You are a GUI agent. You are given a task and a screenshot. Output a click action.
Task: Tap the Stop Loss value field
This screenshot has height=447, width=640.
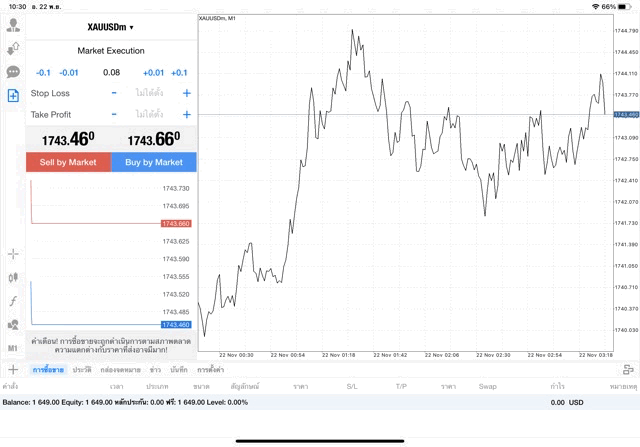[x=150, y=93]
